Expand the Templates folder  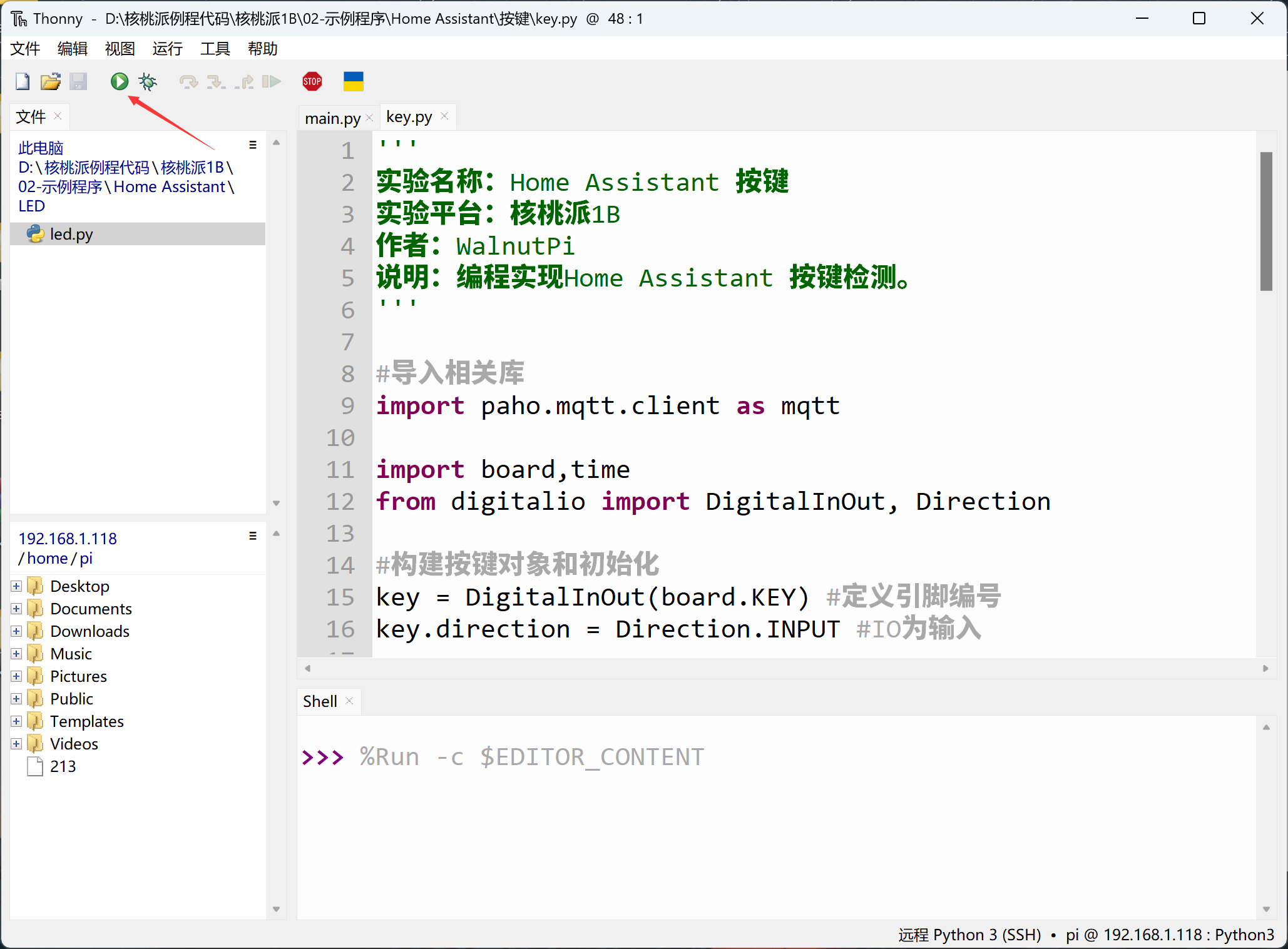click(x=16, y=721)
